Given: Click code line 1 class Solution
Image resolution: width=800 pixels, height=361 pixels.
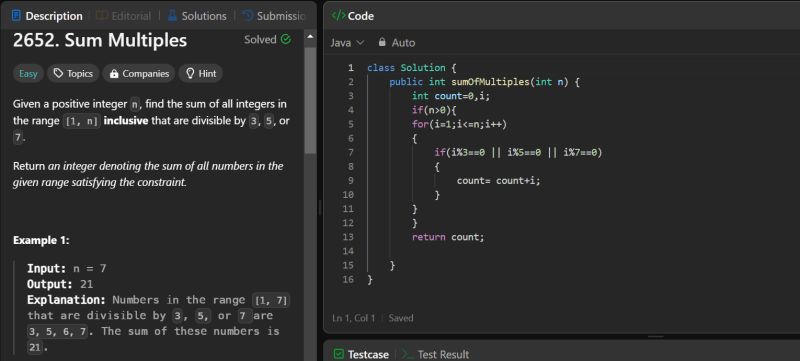Looking at the screenshot, I should point(412,68).
